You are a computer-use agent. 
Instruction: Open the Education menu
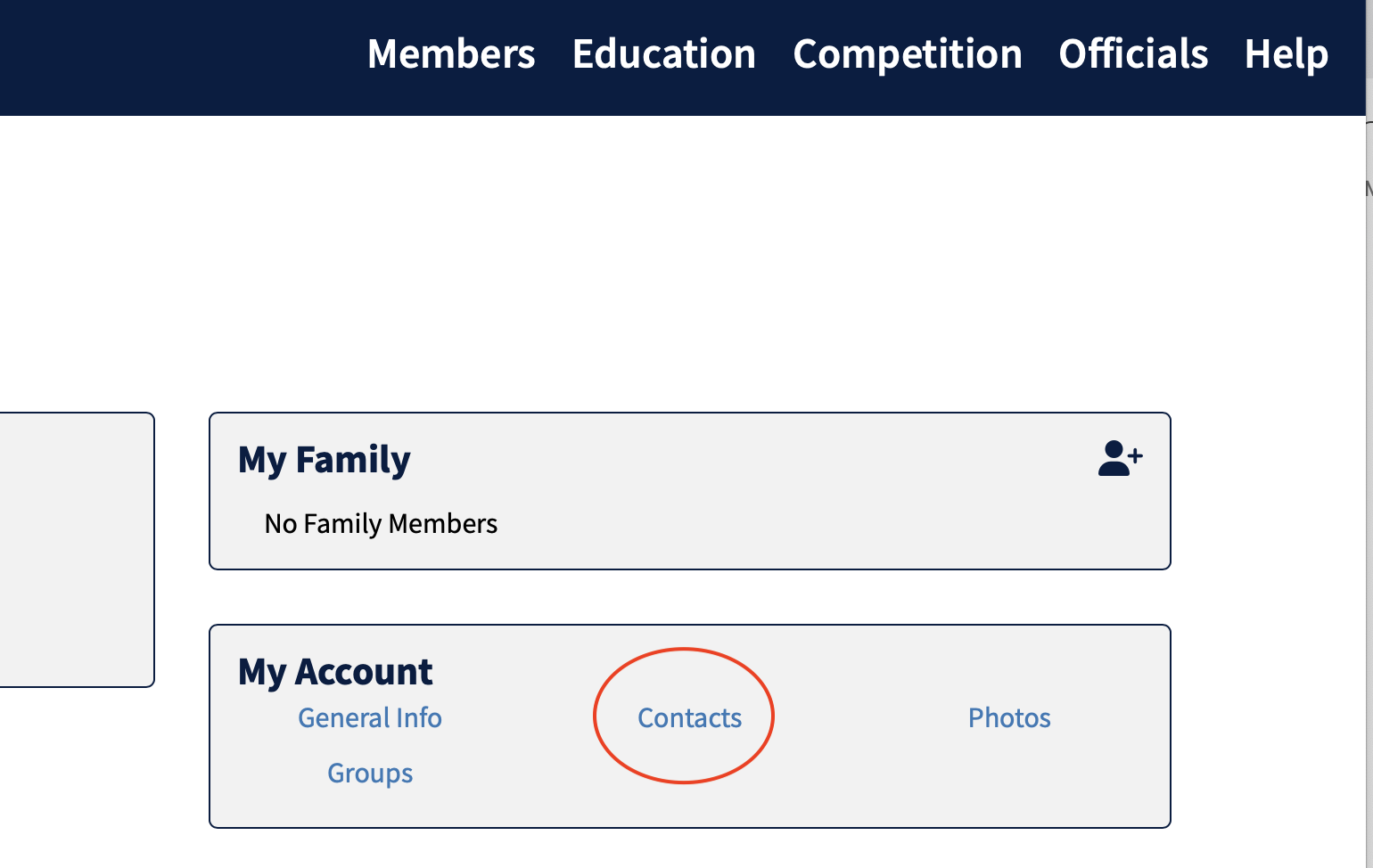tap(664, 54)
